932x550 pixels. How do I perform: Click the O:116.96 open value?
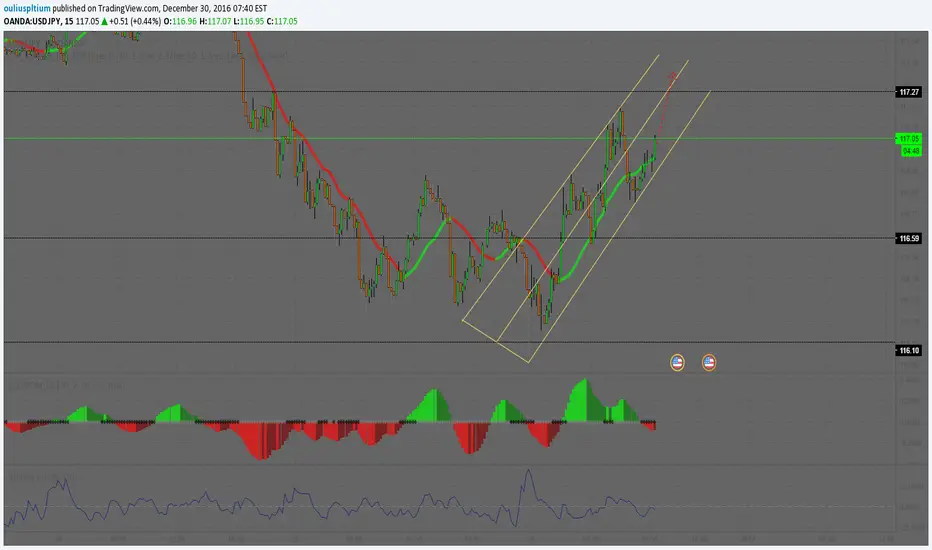[181, 21]
